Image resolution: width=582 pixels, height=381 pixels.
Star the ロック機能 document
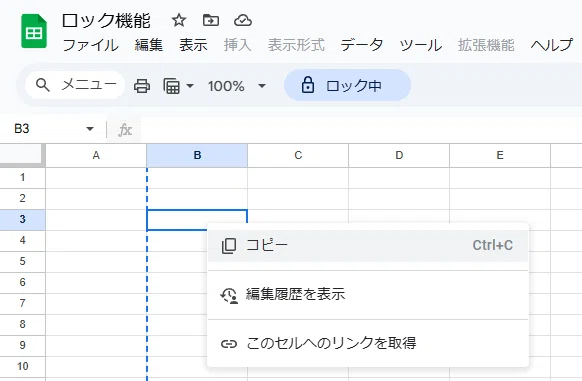(x=179, y=20)
